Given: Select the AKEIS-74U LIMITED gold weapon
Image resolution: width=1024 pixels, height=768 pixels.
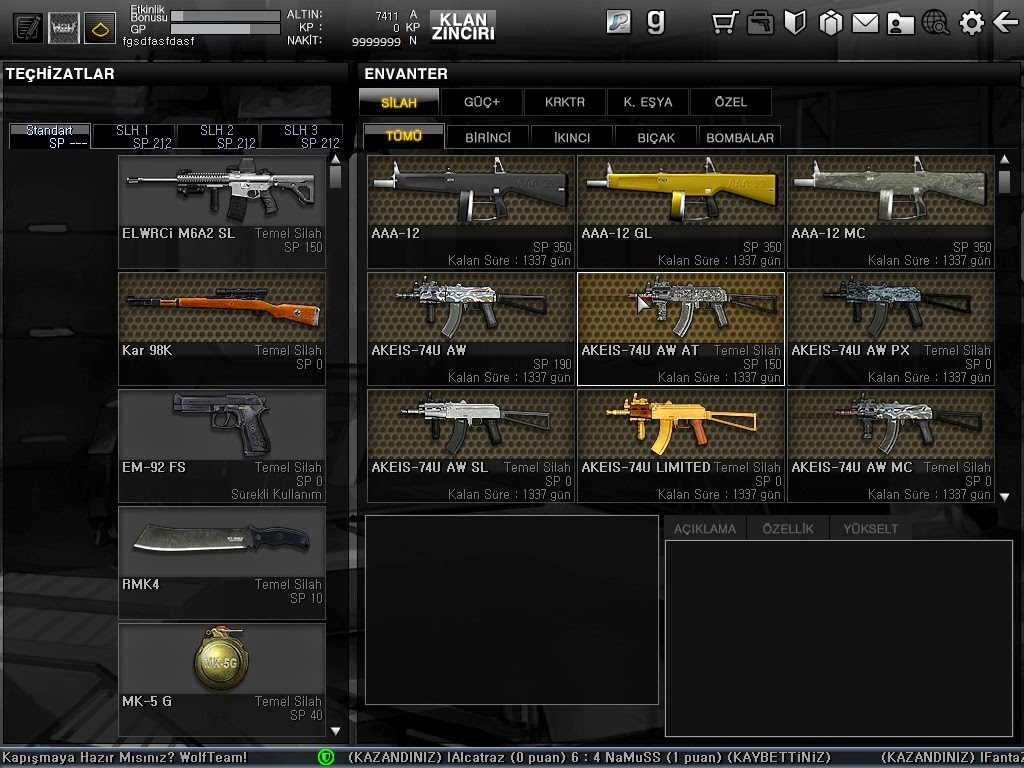Looking at the screenshot, I should pyautogui.click(x=680, y=445).
